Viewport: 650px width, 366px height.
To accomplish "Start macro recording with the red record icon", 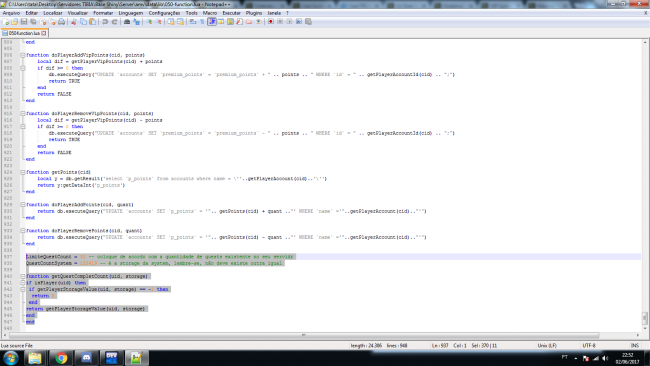I will pyautogui.click(x=270, y=22).
